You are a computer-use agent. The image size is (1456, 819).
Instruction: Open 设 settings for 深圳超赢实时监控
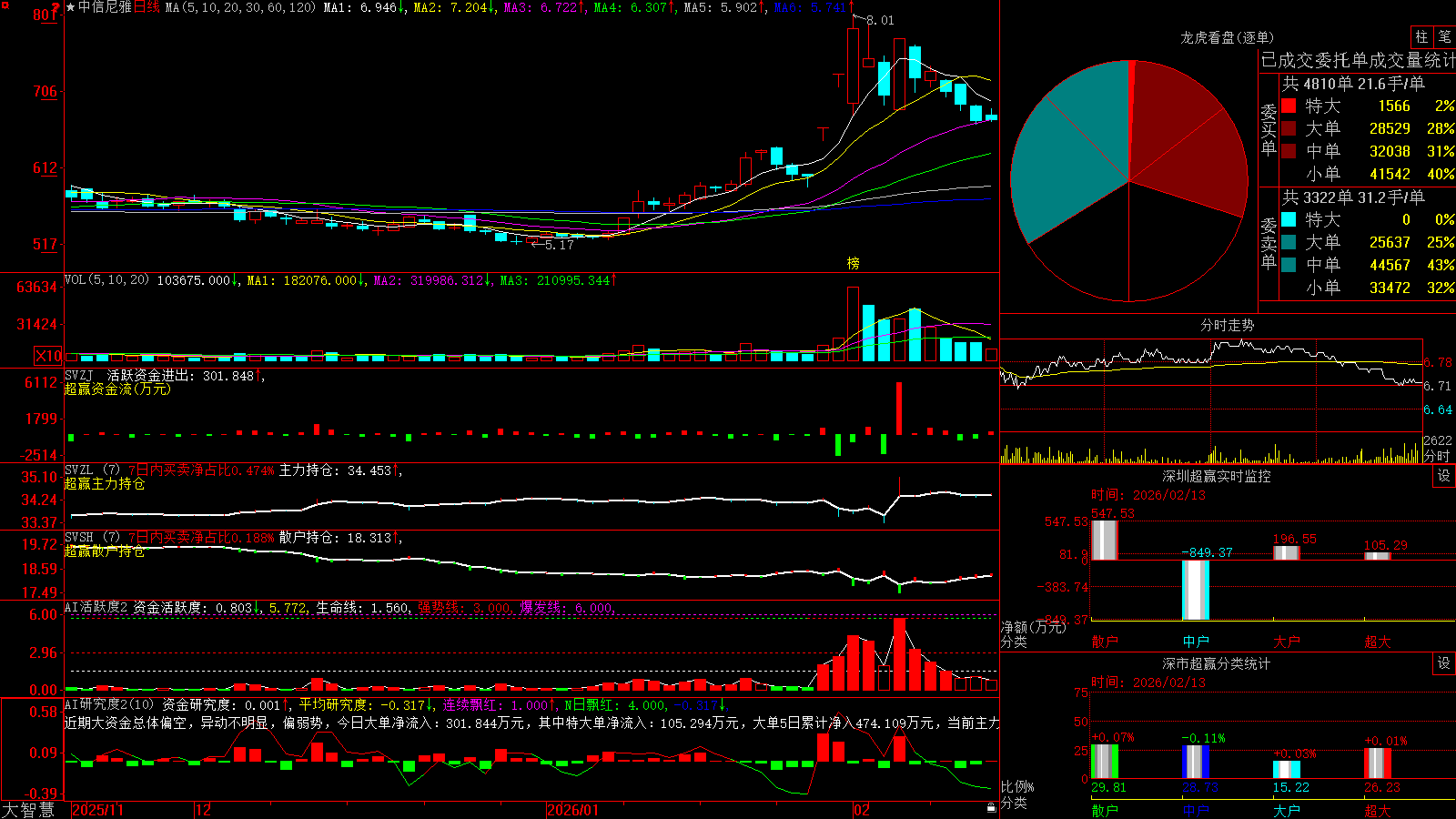(x=1443, y=476)
